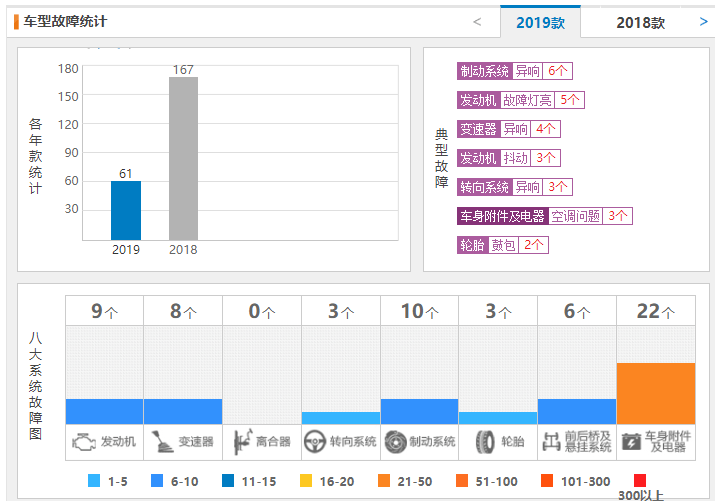Click the 10个 count header

[420, 311]
